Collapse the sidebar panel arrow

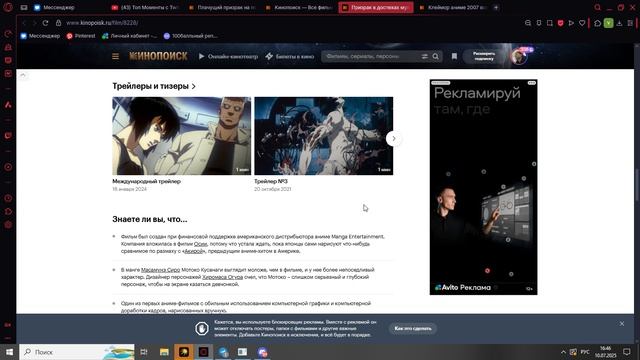[23, 75]
